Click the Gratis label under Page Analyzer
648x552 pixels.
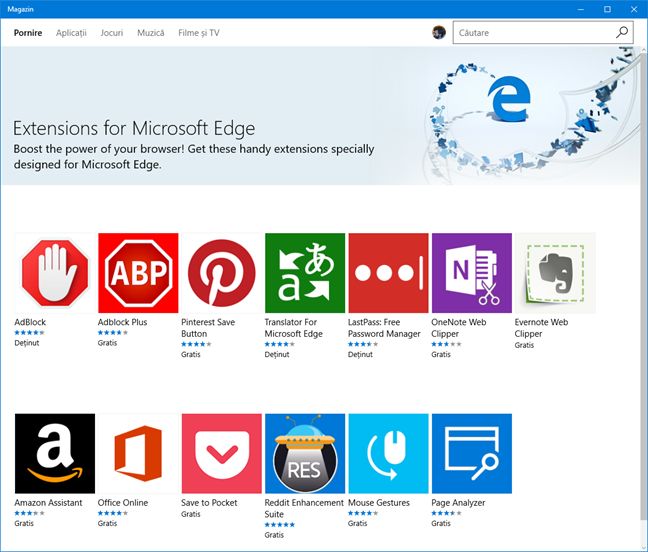441,523
